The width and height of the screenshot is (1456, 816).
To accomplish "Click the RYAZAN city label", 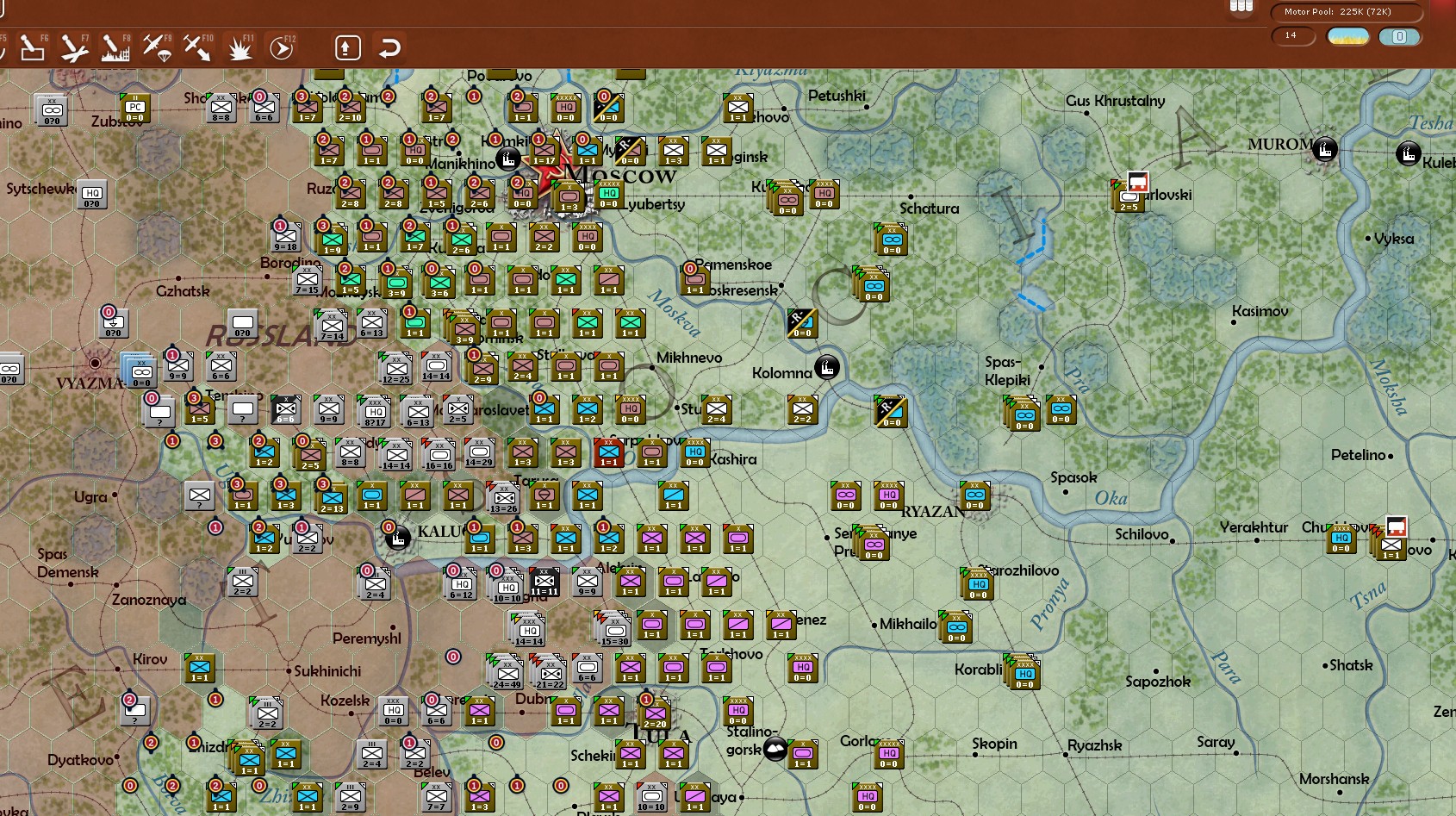I will coord(933,511).
